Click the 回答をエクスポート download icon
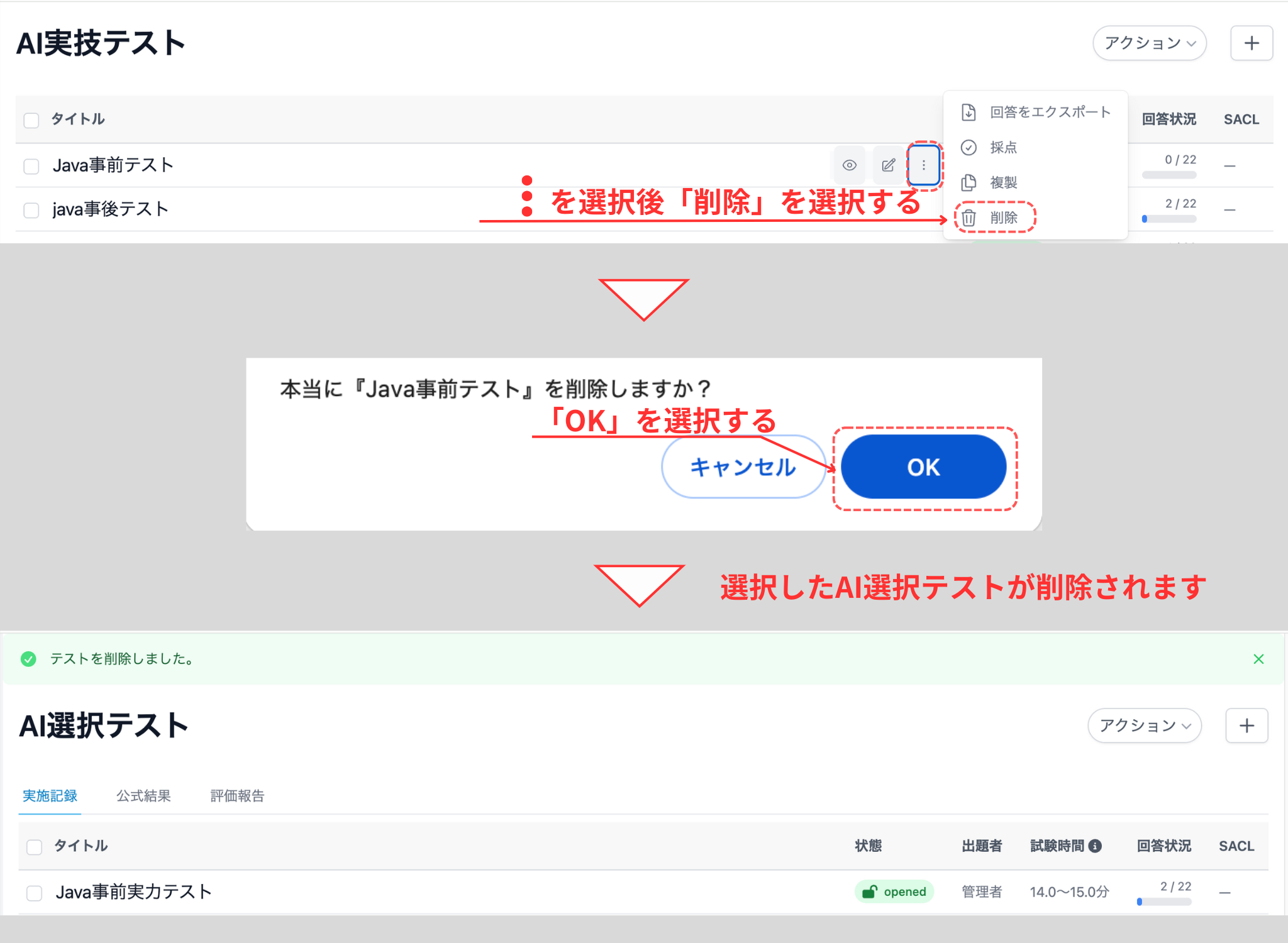 coord(968,113)
